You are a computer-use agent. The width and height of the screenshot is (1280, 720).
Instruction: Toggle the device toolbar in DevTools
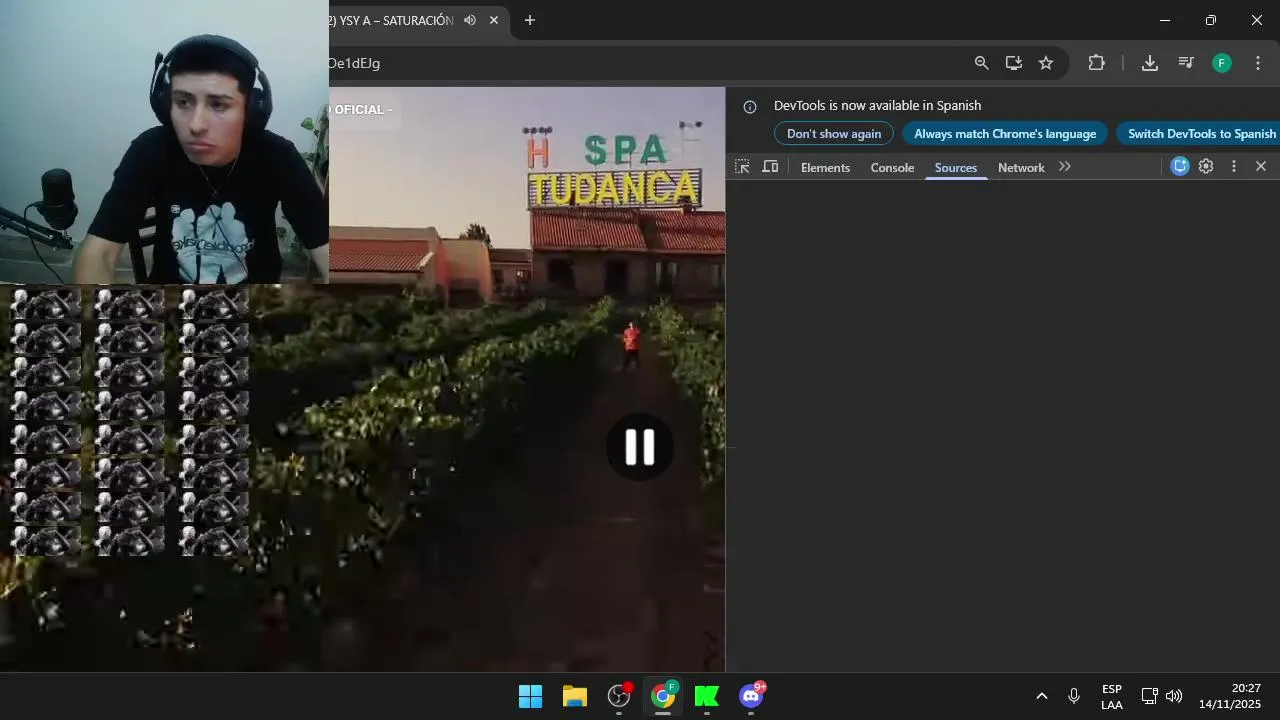point(770,167)
